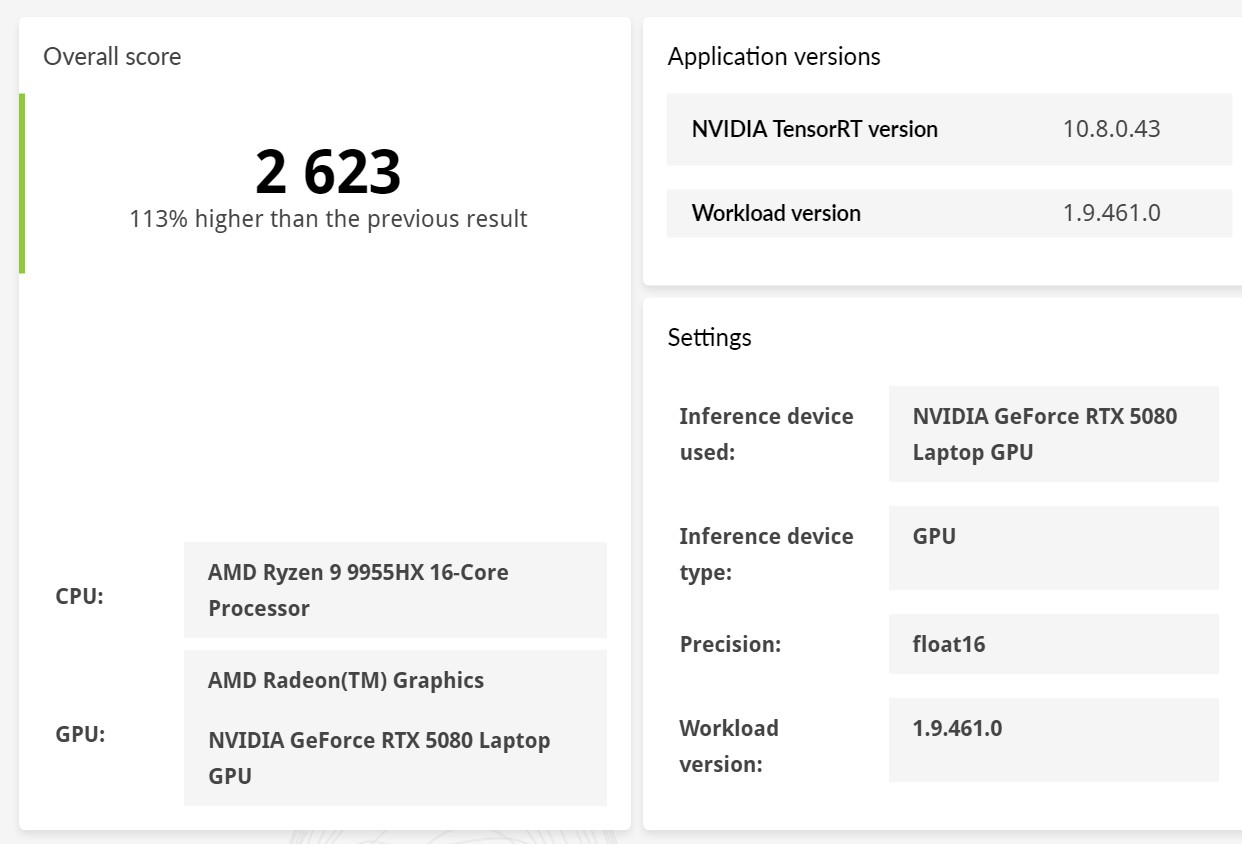Click the Precision label
Screen dimensions: 1242x844
tap(730, 645)
